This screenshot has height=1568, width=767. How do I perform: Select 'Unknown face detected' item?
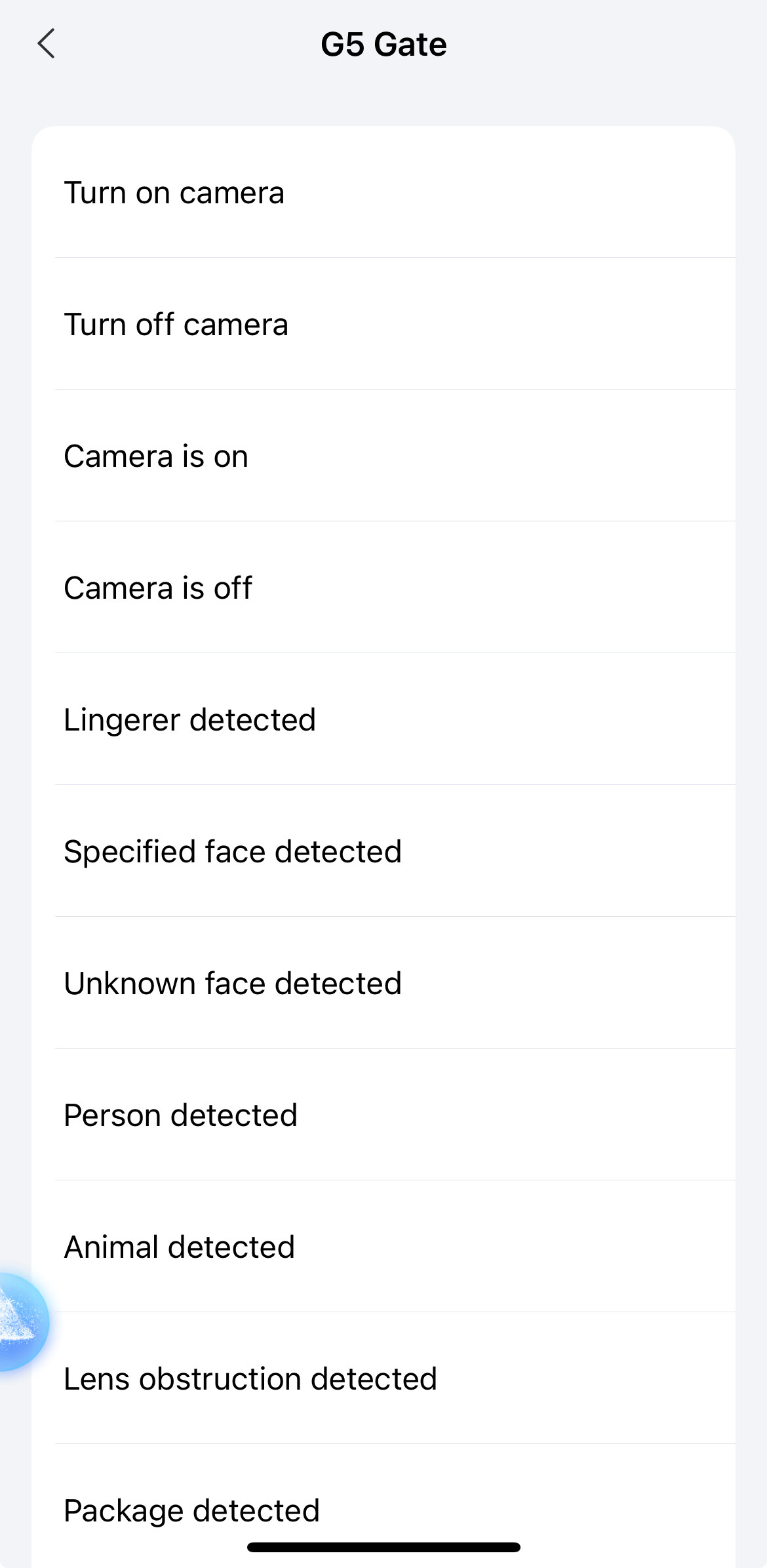click(x=232, y=984)
